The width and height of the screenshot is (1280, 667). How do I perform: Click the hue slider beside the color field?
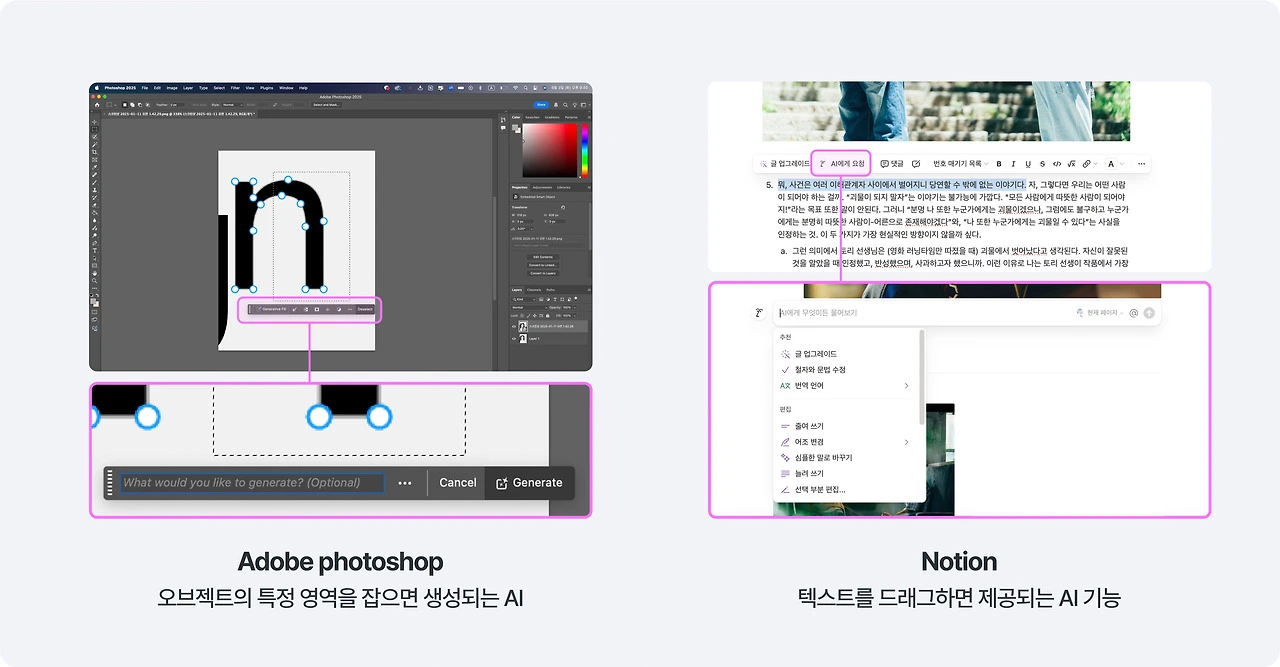(585, 151)
